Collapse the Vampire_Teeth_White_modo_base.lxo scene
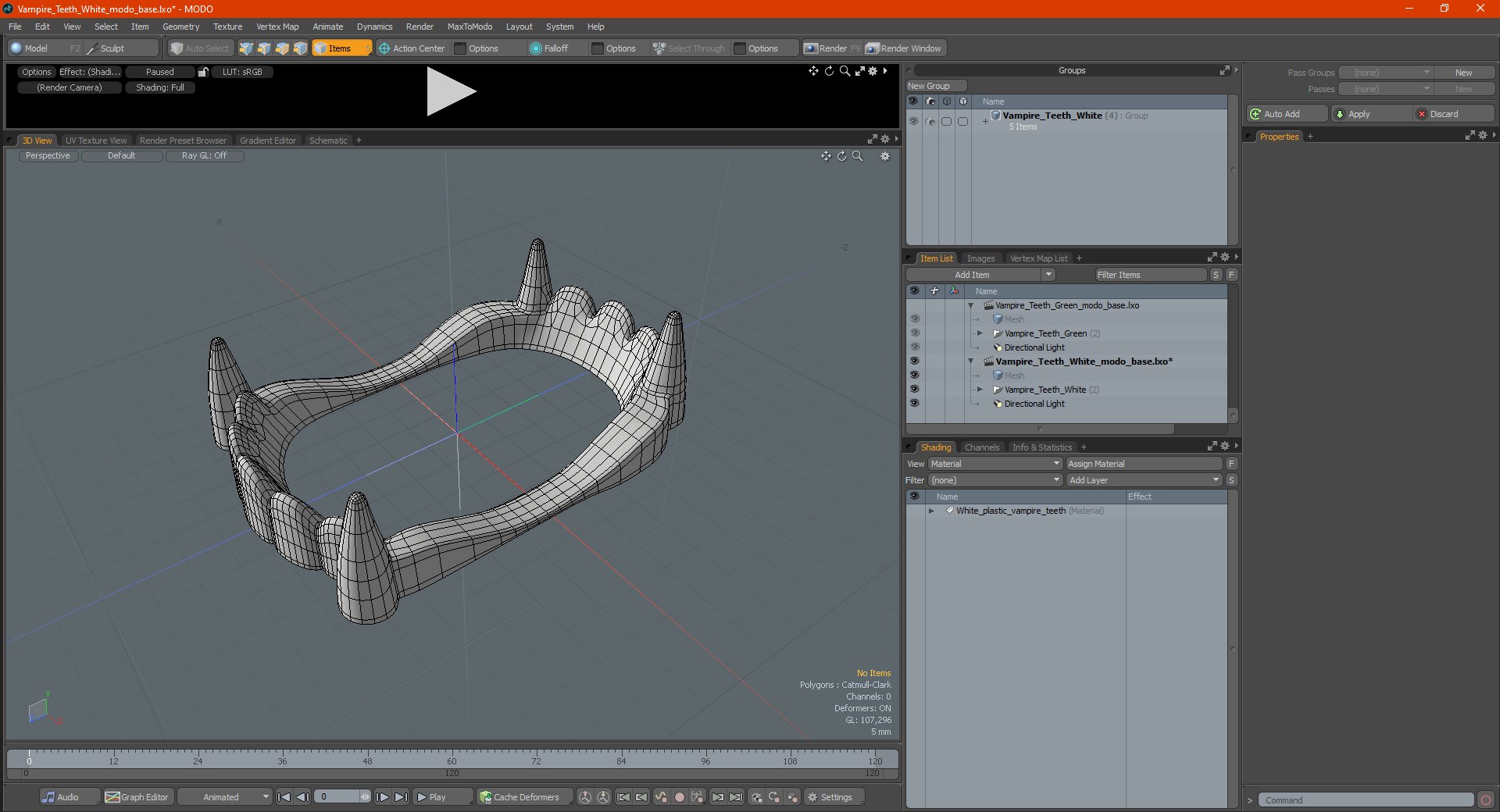Image resolution: width=1500 pixels, height=812 pixels. [971, 361]
